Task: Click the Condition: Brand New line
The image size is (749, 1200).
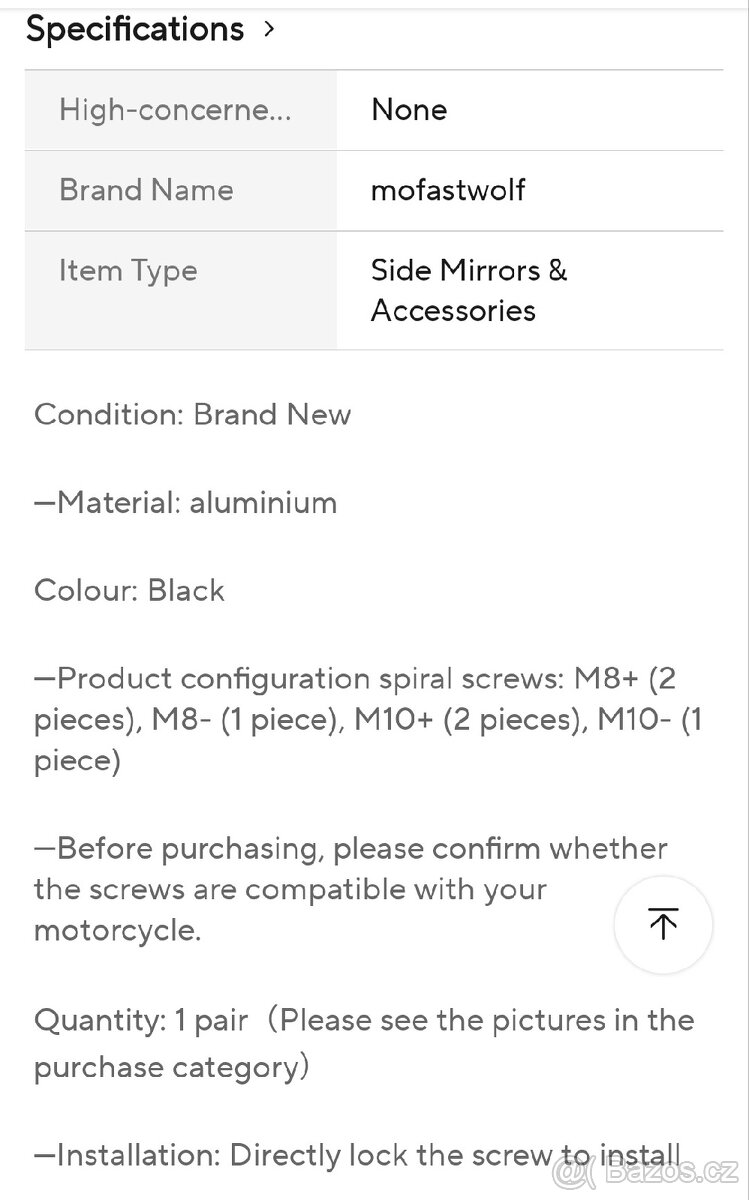Action: point(192,414)
